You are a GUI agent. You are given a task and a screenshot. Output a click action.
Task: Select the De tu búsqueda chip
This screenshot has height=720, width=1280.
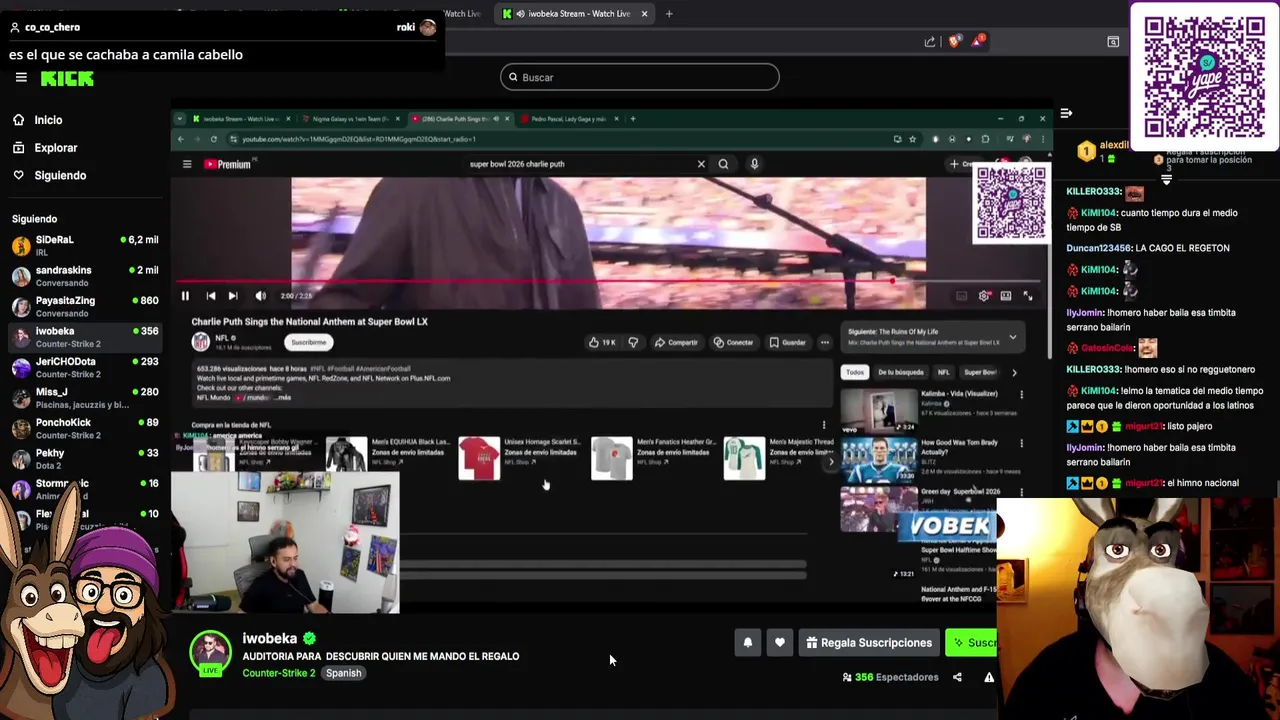pos(901,372)
